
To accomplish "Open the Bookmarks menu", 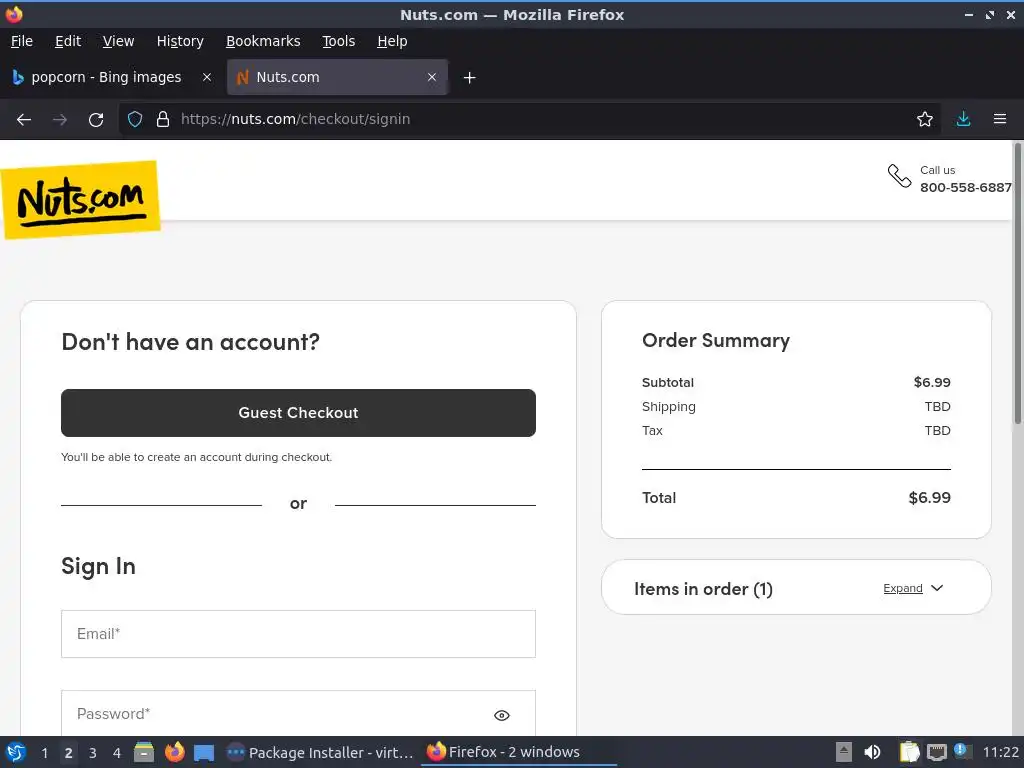I will click(x=263, y=41).
